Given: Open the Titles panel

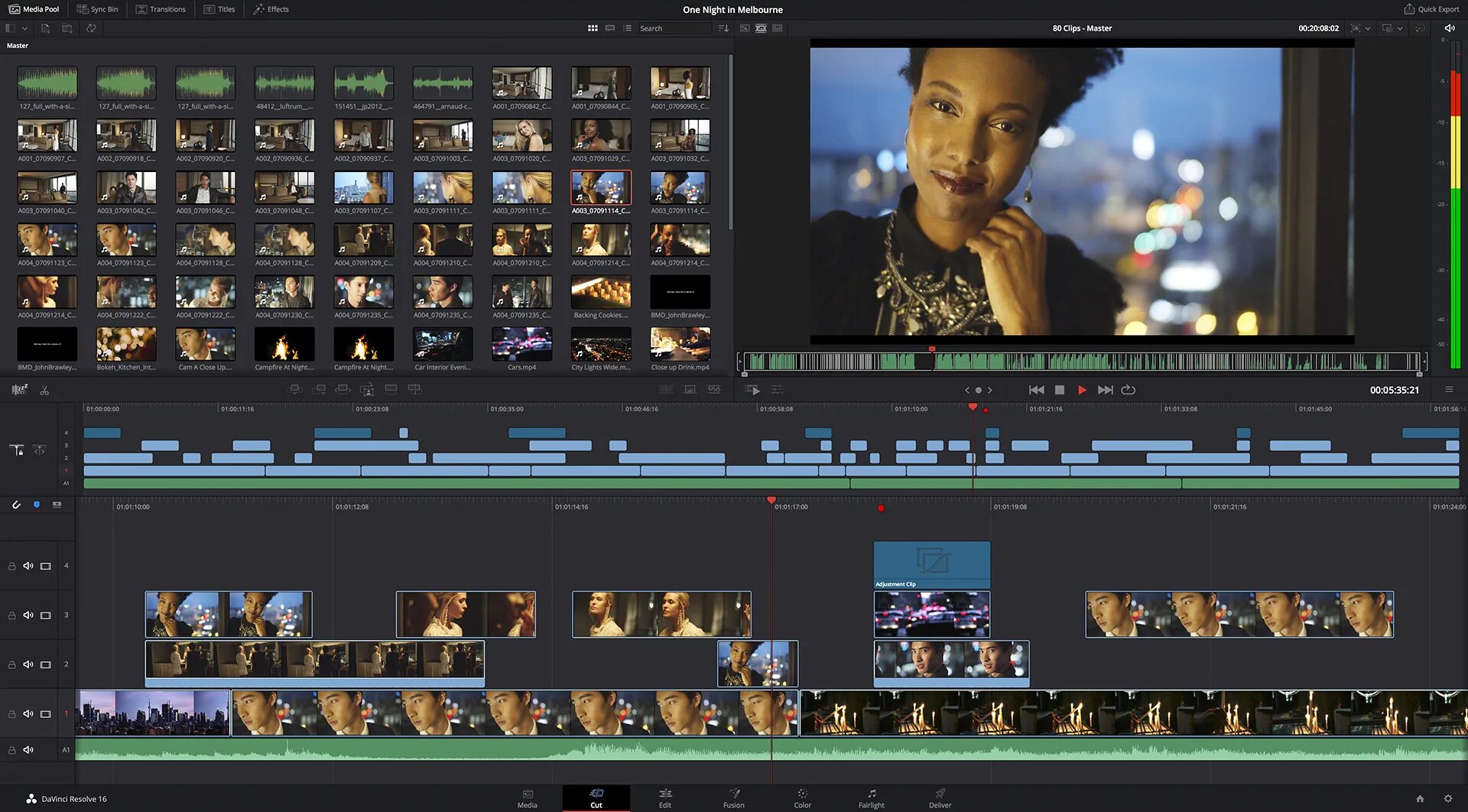Looking at the screenshot, I should 219,9.
